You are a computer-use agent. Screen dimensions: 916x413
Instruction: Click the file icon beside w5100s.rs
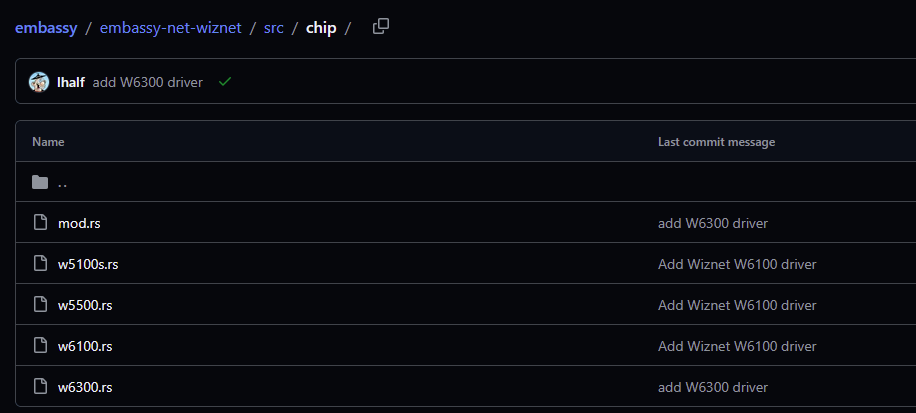point(40,264)
